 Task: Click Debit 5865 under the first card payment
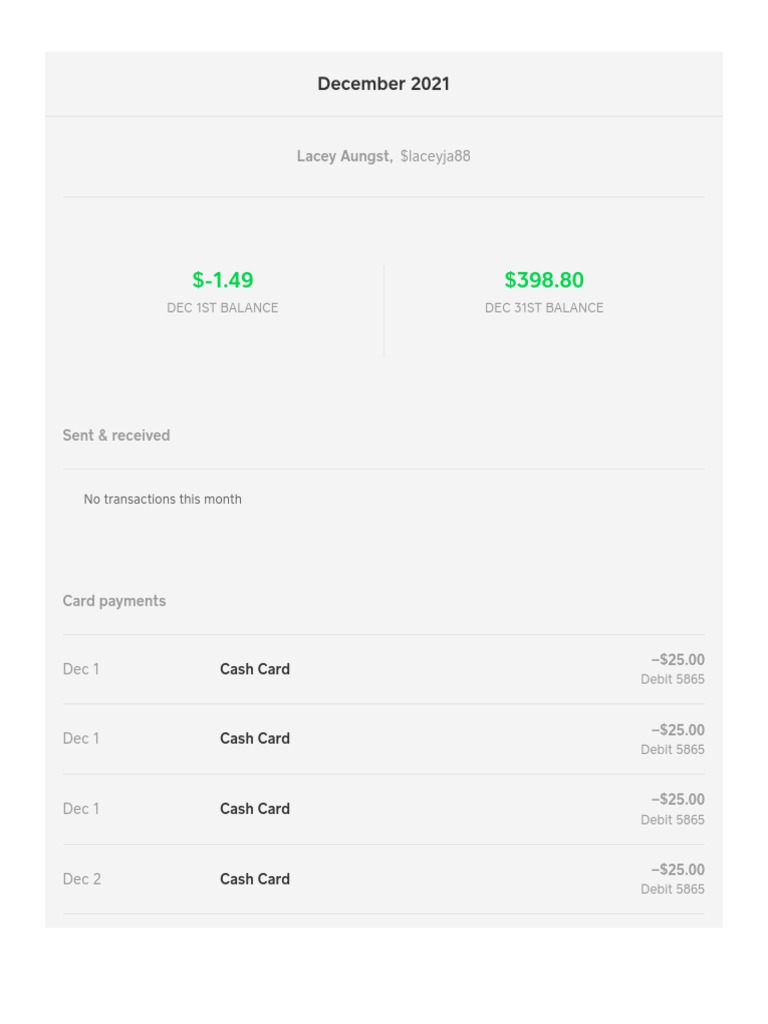(x=672, y=680)
